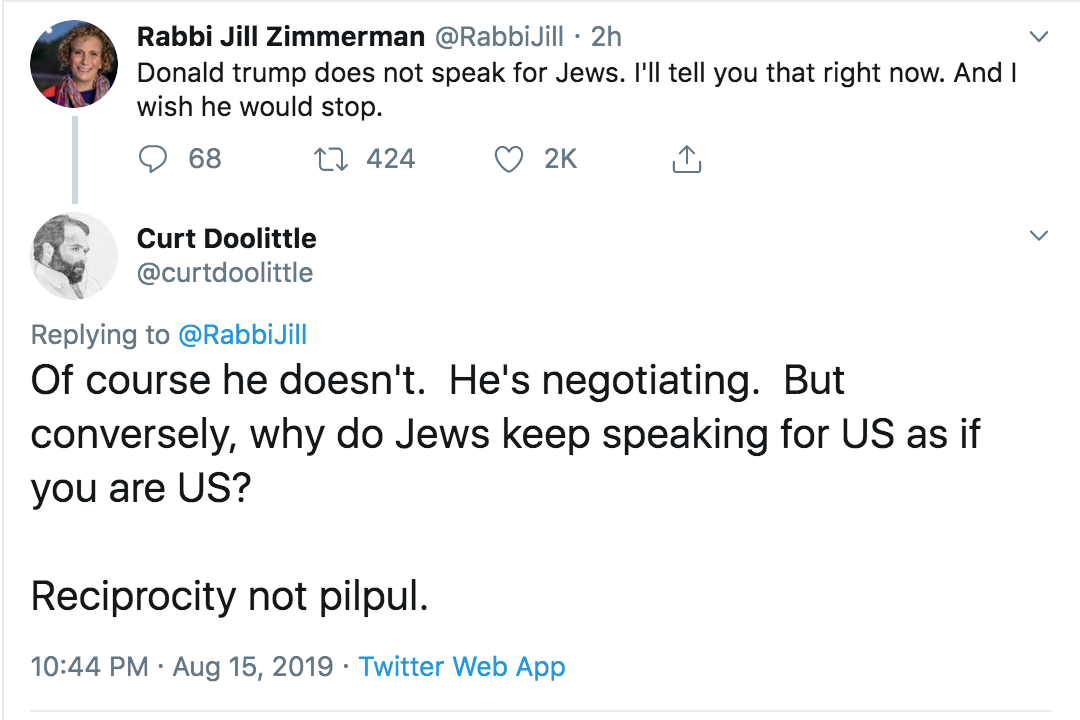Click Curt Doolittle's avatar picture
Image resolution: width=1080 pixels, height=720 pixels.
(x=75, y=255)
